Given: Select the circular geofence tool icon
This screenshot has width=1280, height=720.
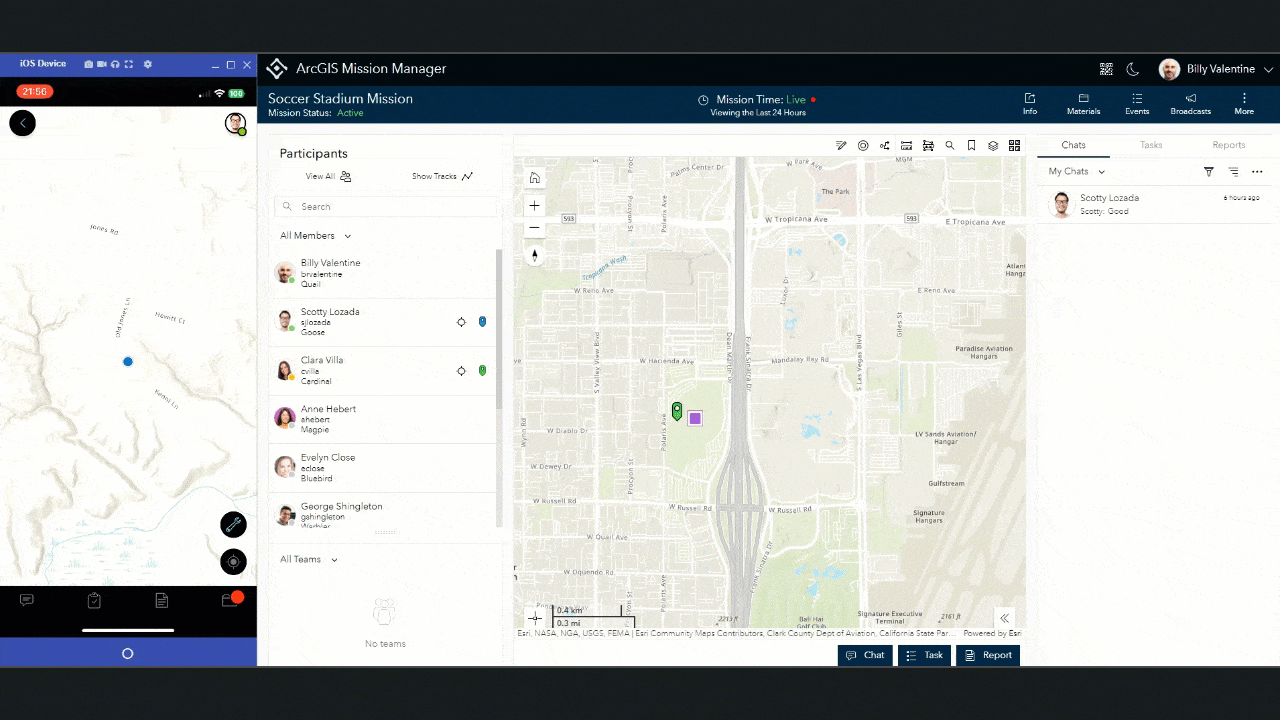Looking at the screenshot, I should tap(863, 146).
